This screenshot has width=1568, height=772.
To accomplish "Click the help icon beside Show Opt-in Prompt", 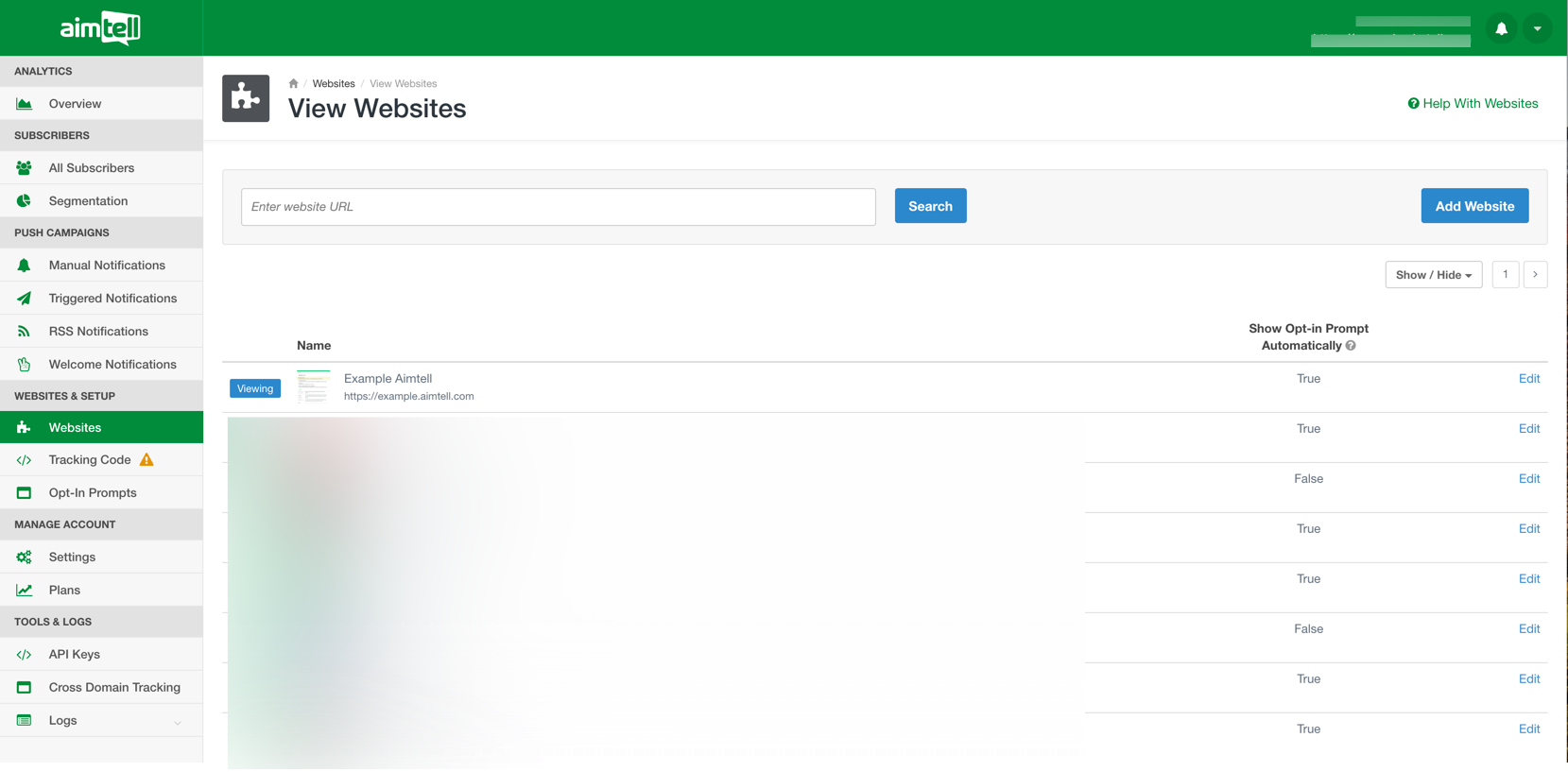I will pyautogui.click(x=1351, y=346).
